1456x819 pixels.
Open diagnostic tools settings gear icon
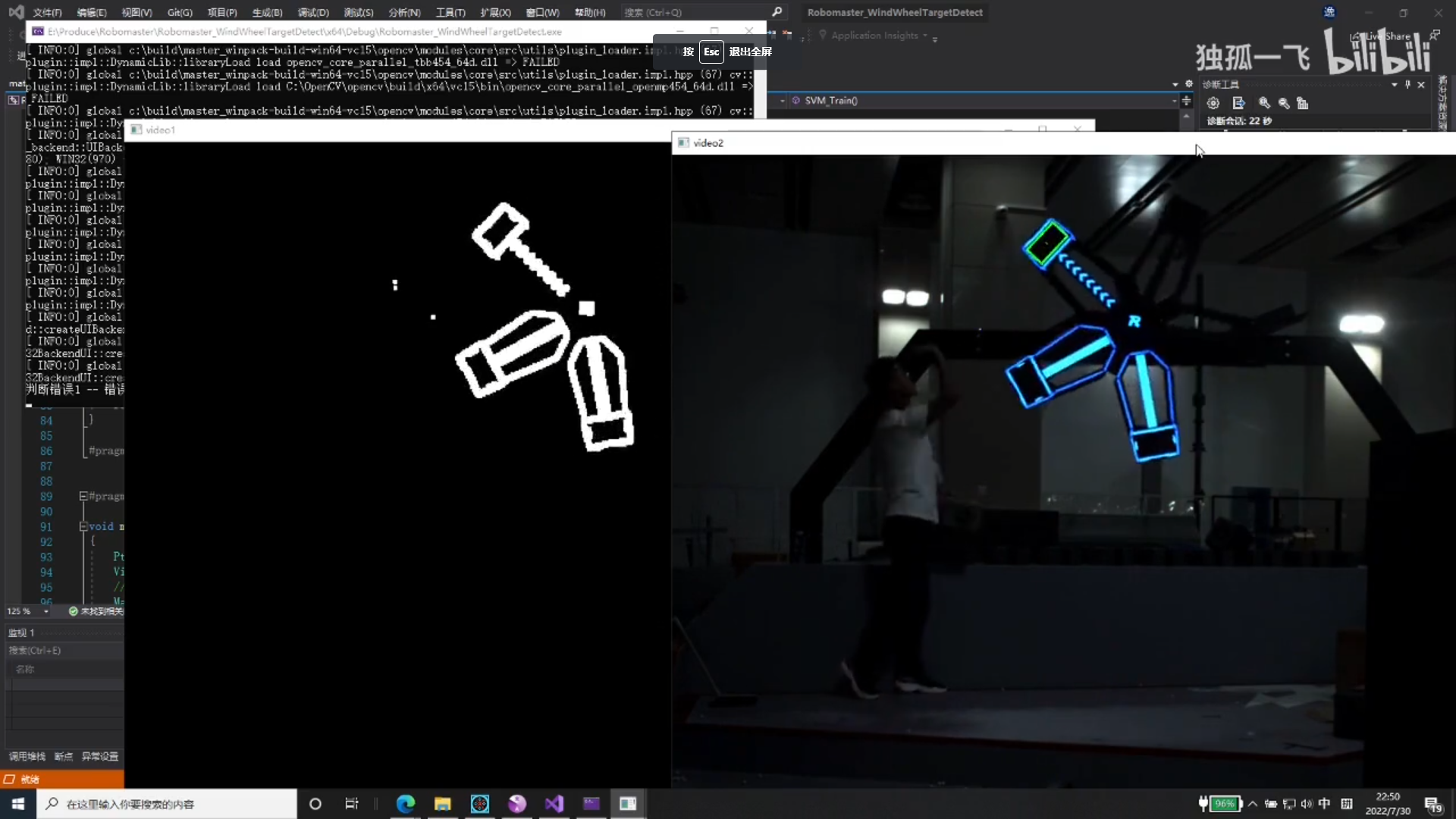[x=1213, y=103]
